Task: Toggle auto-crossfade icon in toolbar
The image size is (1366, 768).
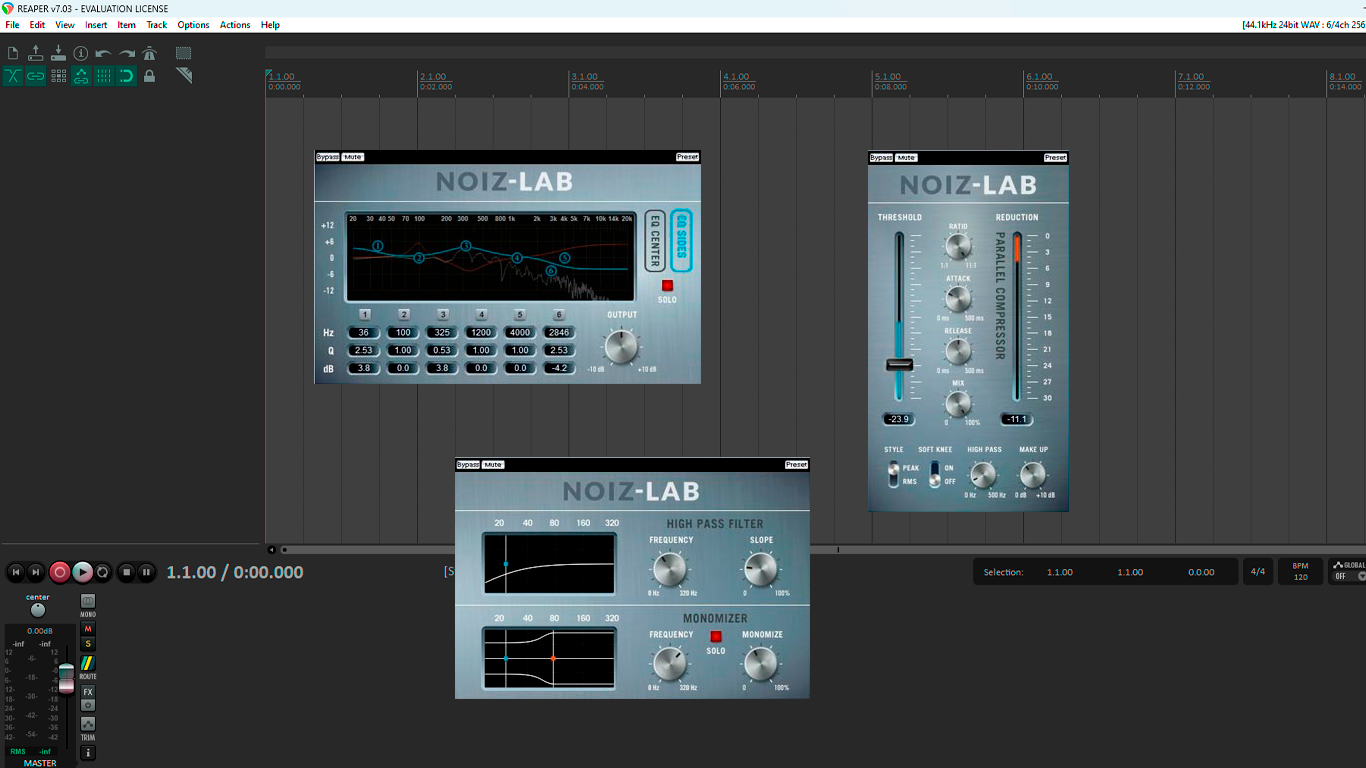Action: (13, 76)
